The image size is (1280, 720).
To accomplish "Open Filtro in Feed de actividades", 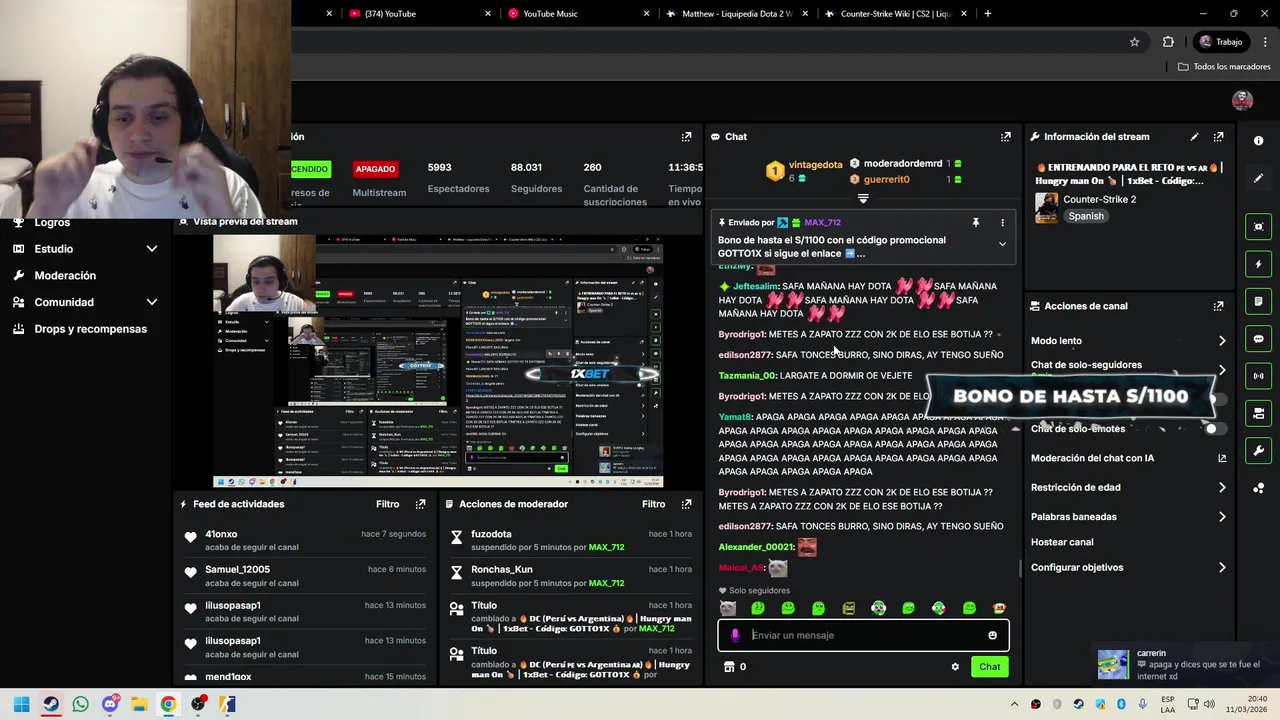I will pos(387,504).
